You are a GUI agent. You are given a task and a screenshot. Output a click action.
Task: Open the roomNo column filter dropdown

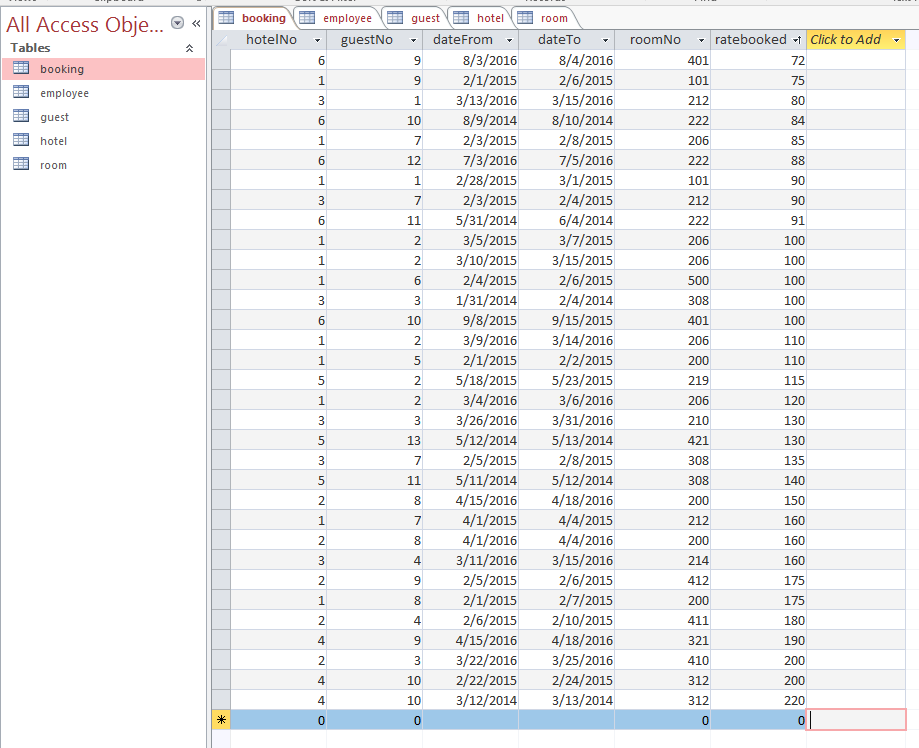700,37
